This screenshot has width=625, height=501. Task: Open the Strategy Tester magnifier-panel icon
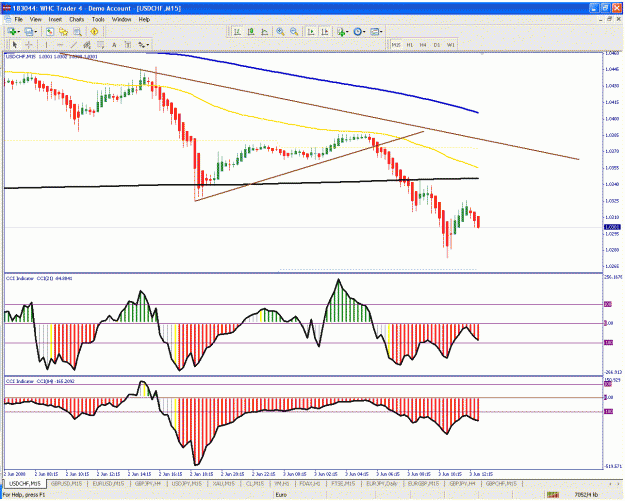77,31
